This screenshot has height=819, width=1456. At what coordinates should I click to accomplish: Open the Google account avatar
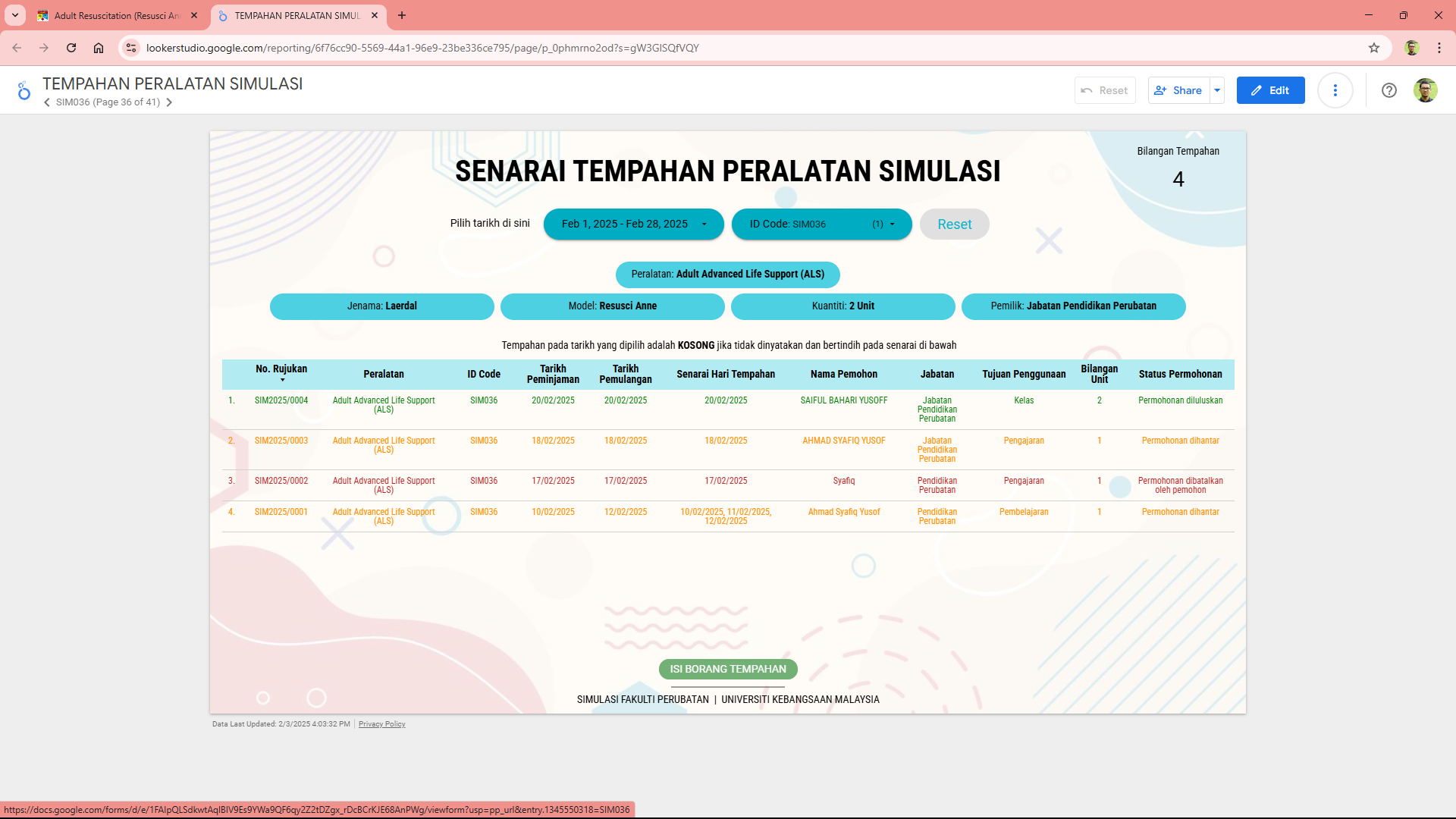point(1425,90)
